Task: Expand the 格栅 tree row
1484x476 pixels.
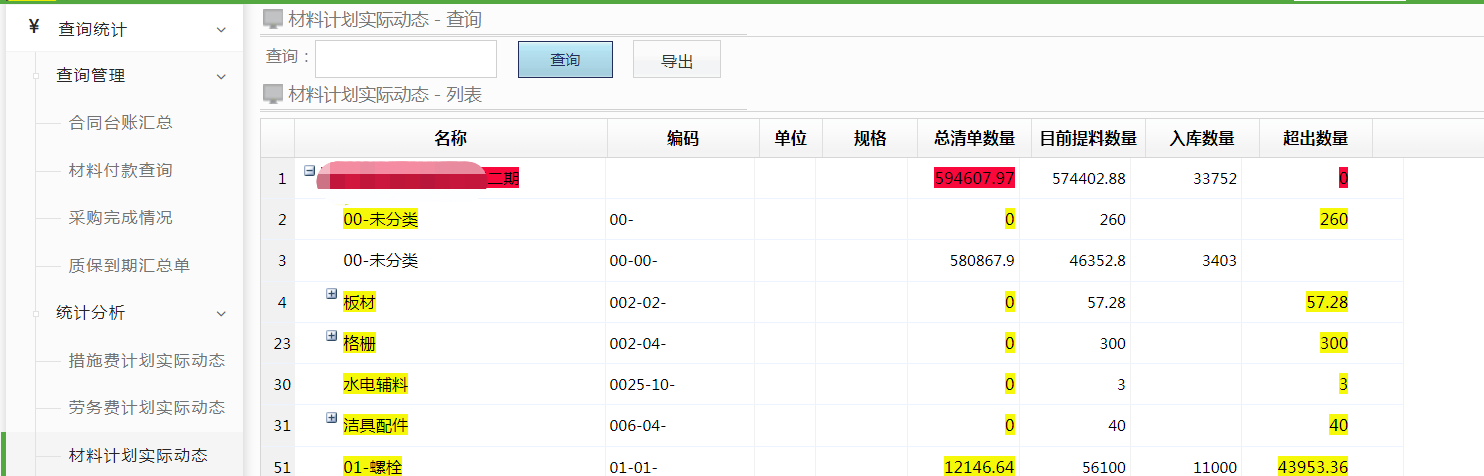Action: pyautogui.click(x=331, y=336)
